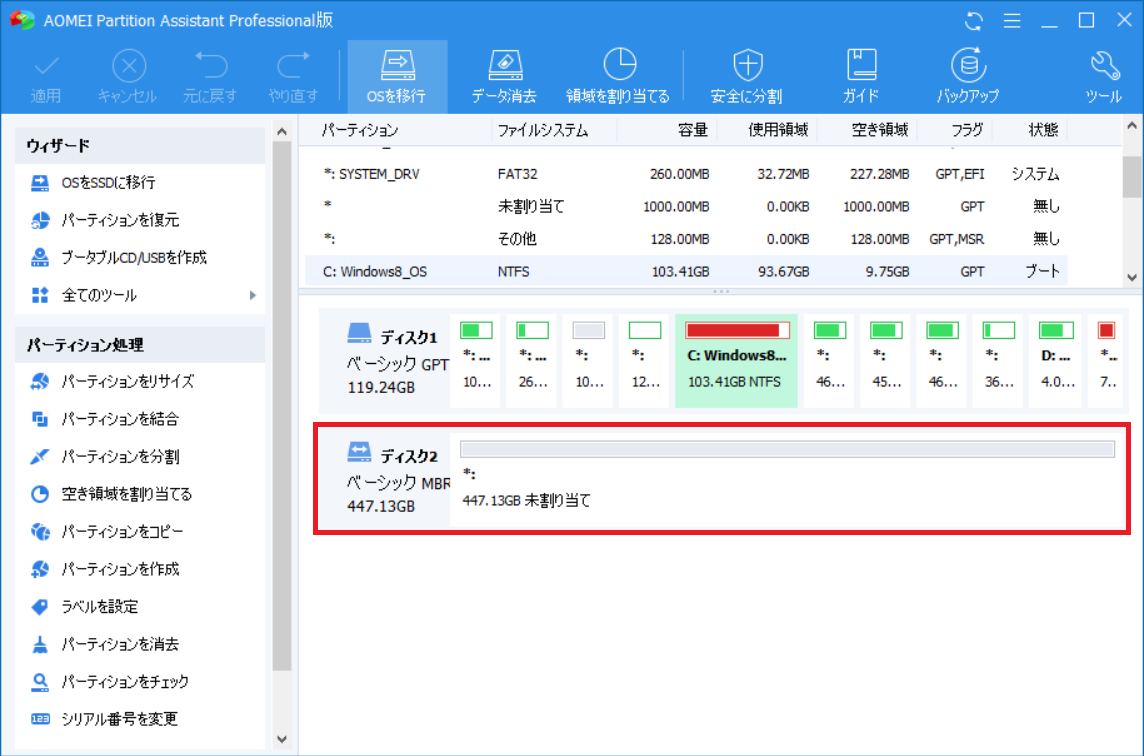Open the 安全に分割 shield tool
This screenshot has height=756, width=1144.
(x=746, y=77)
